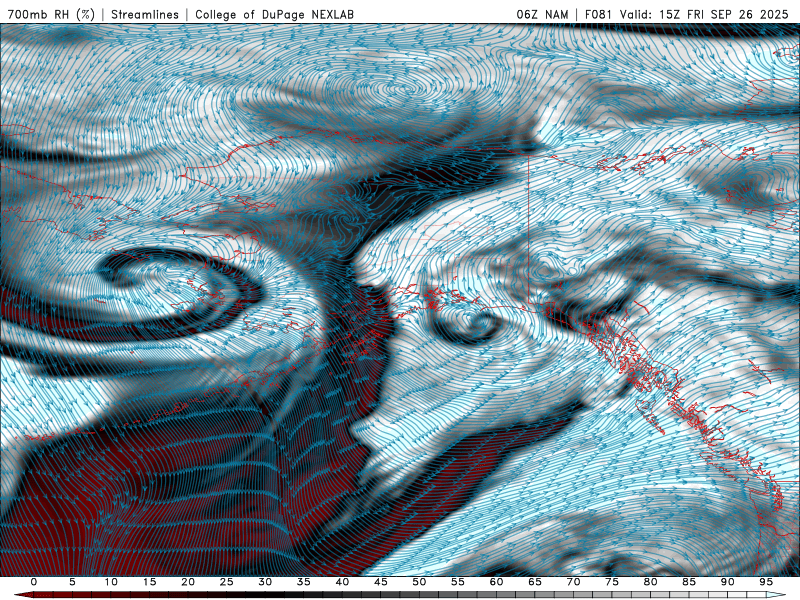The width and height of the screenshot is (800, 600).
Task: Click the colorbar label "25"
Action: (x=227, y=582)
